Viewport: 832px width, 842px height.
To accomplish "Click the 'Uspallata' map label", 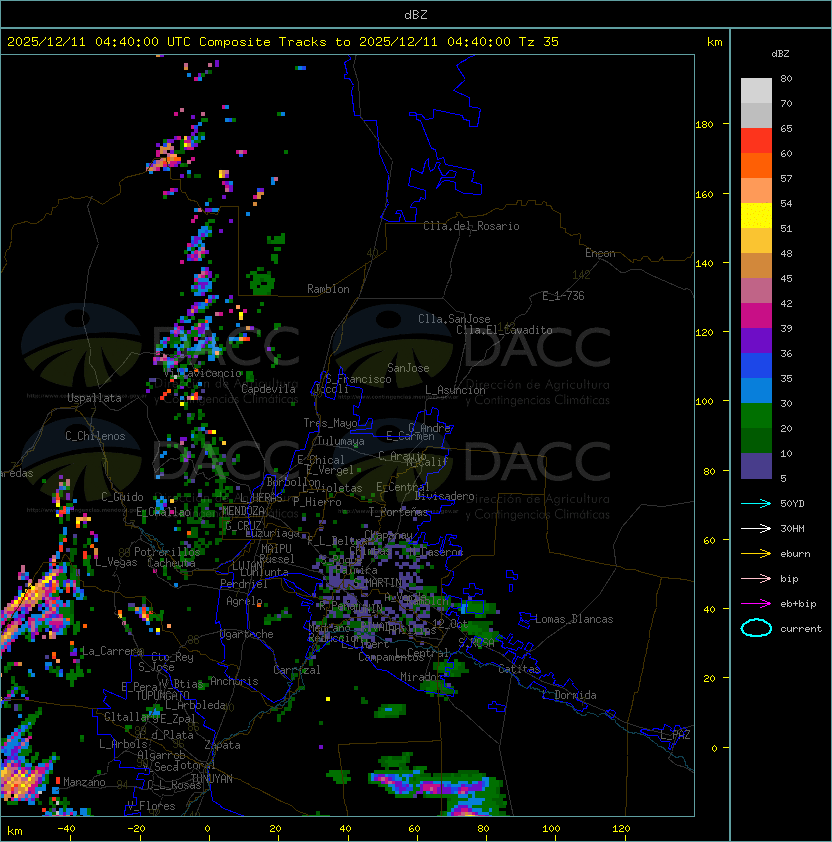I will (x=94, y=398).
